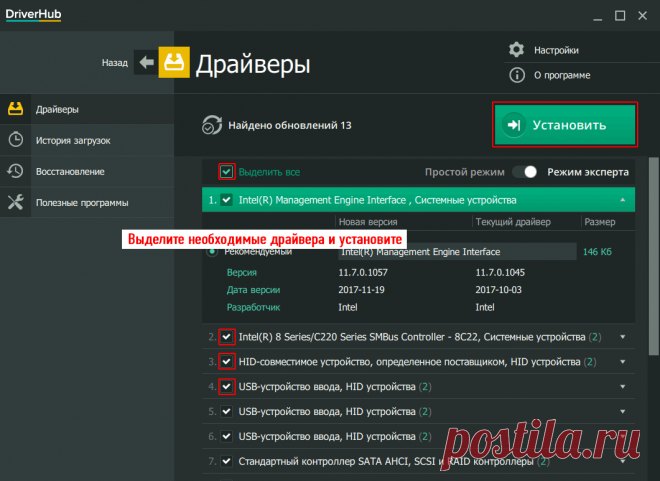Click the Полезные программы tools icon
660x481 pixels.
click(x=16, y=202)
